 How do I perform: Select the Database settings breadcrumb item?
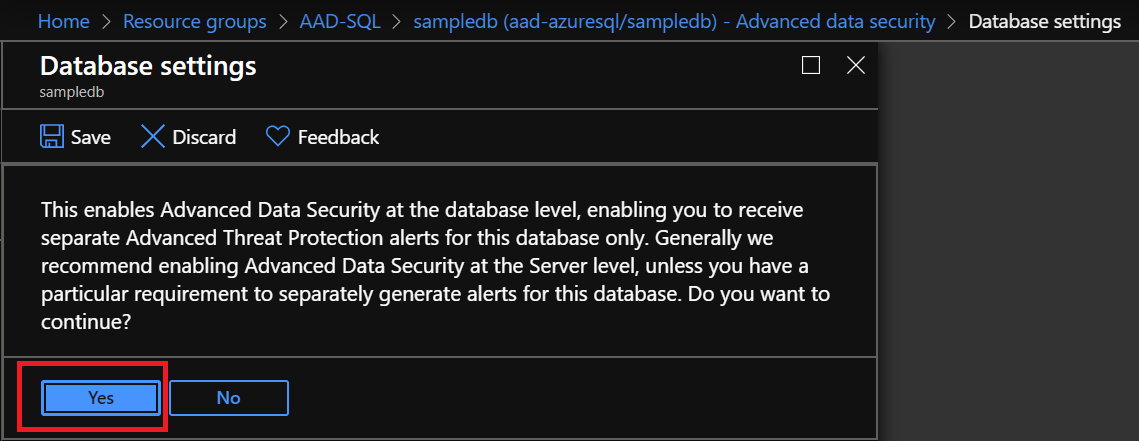[x=1044, y=21]
